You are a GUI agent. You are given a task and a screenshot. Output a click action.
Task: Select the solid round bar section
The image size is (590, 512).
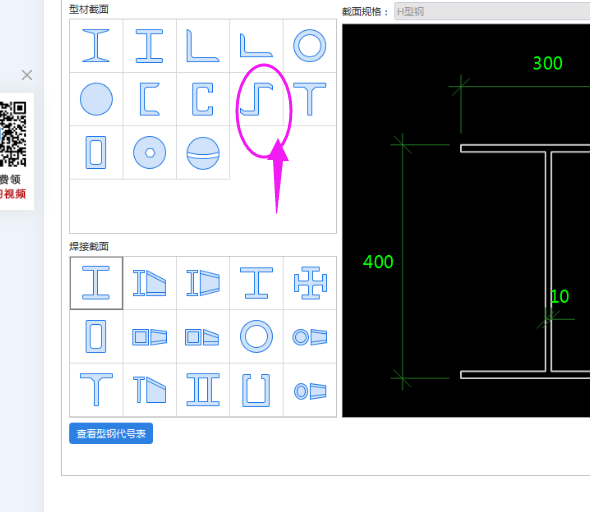tap(96, 99)
